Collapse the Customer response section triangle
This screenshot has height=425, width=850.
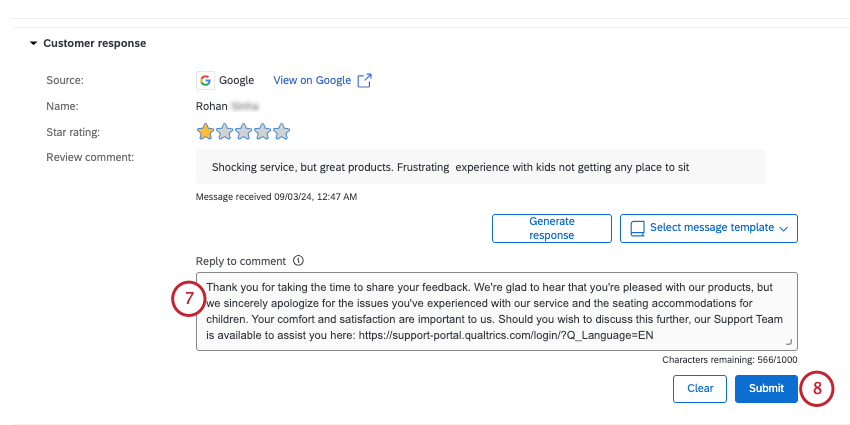(33, 44)
